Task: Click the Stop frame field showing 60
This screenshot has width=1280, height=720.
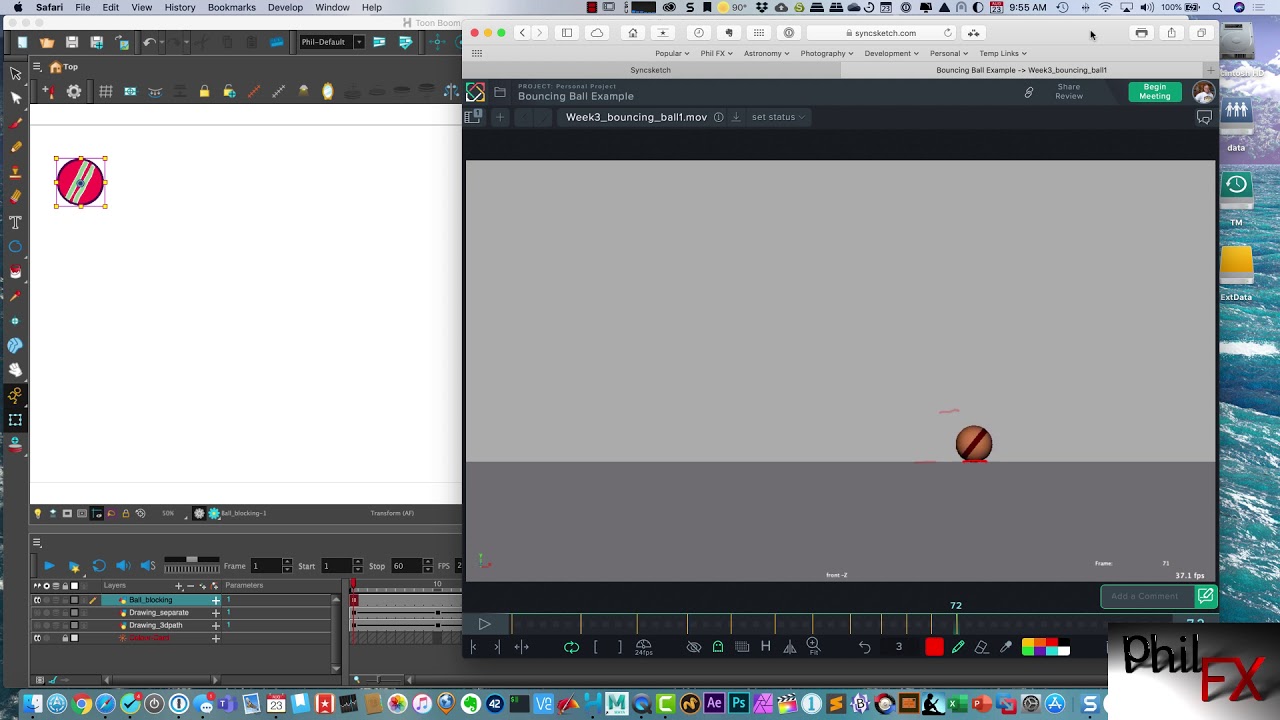Action: coord(405,566)
